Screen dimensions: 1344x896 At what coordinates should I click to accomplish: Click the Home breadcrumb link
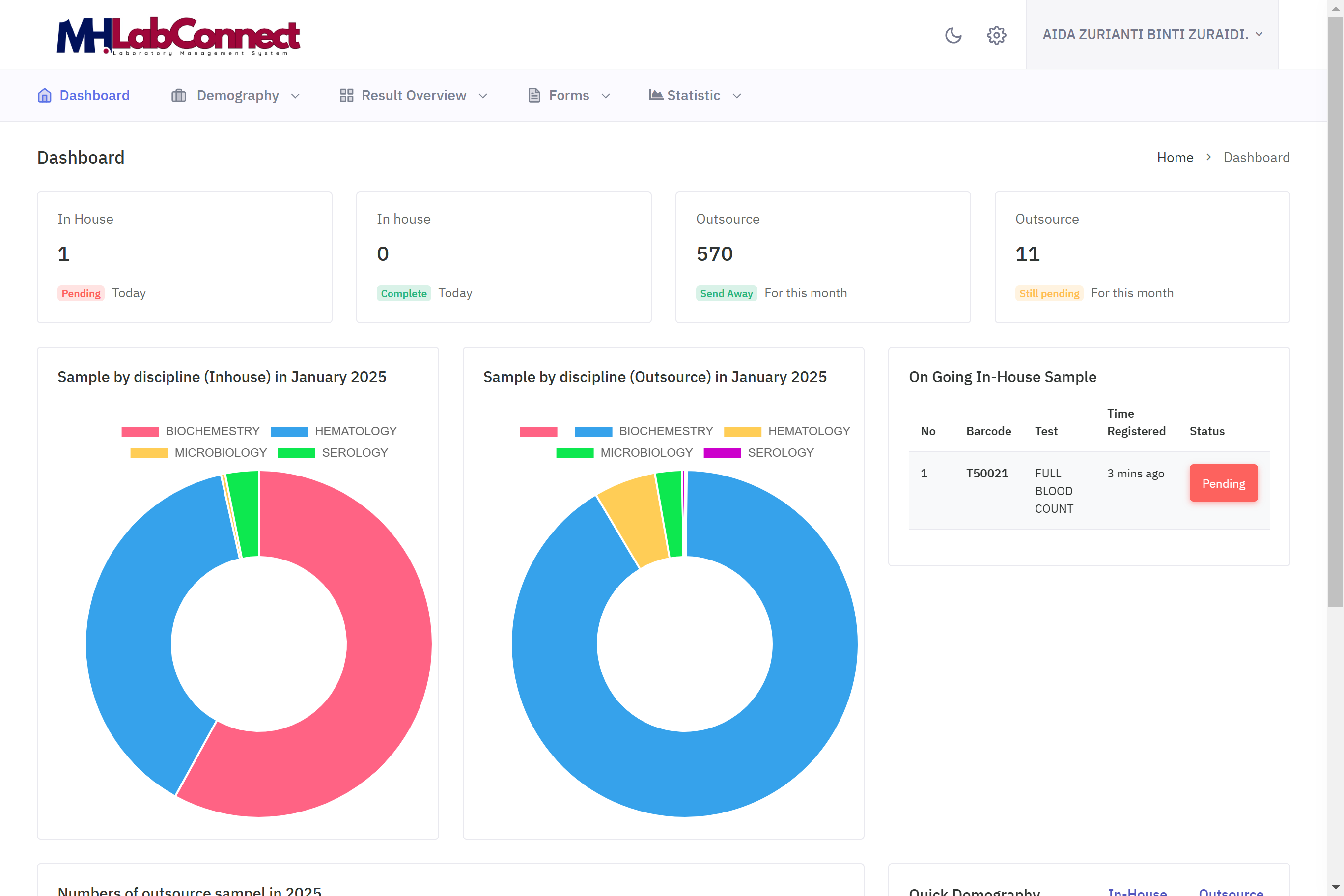pos(1175,157)
